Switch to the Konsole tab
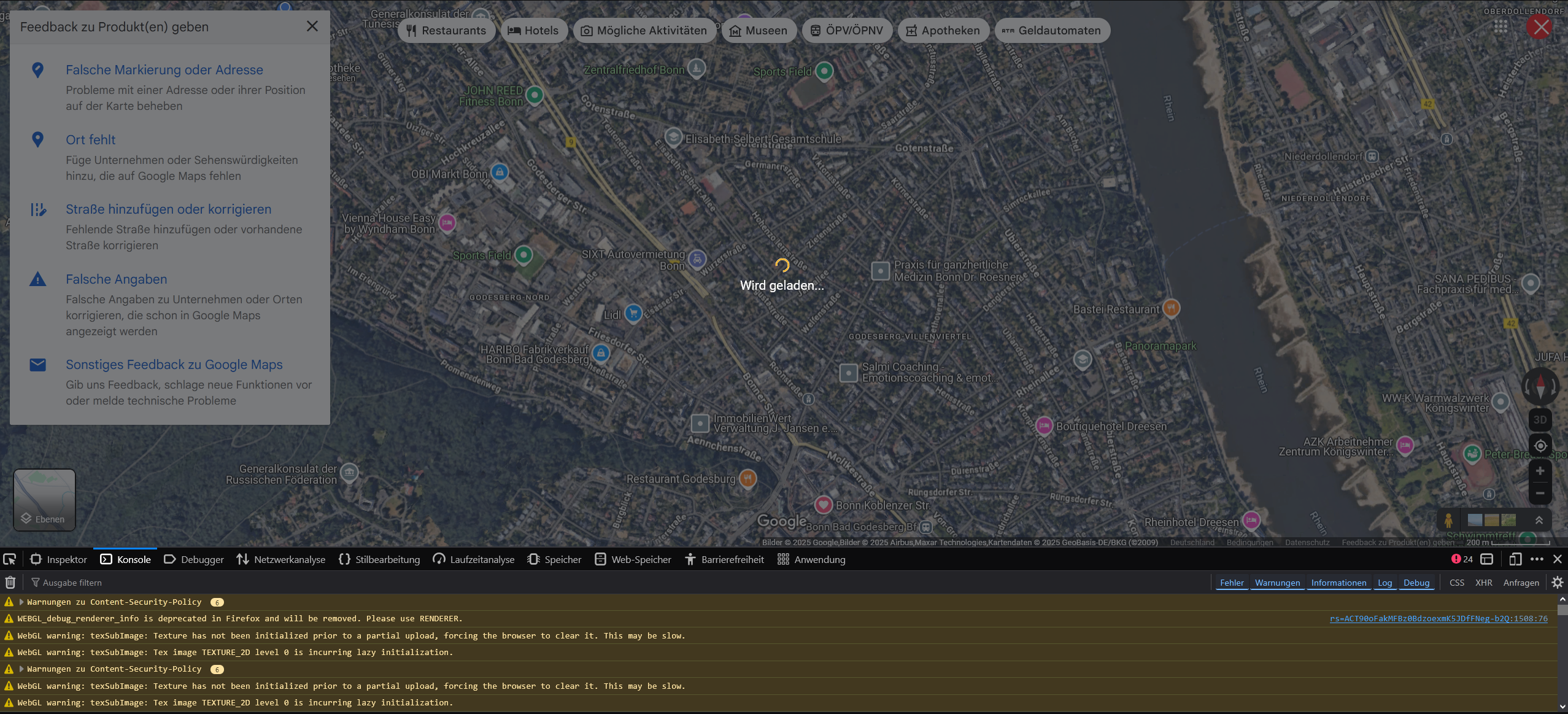 (x=125, y=559)
